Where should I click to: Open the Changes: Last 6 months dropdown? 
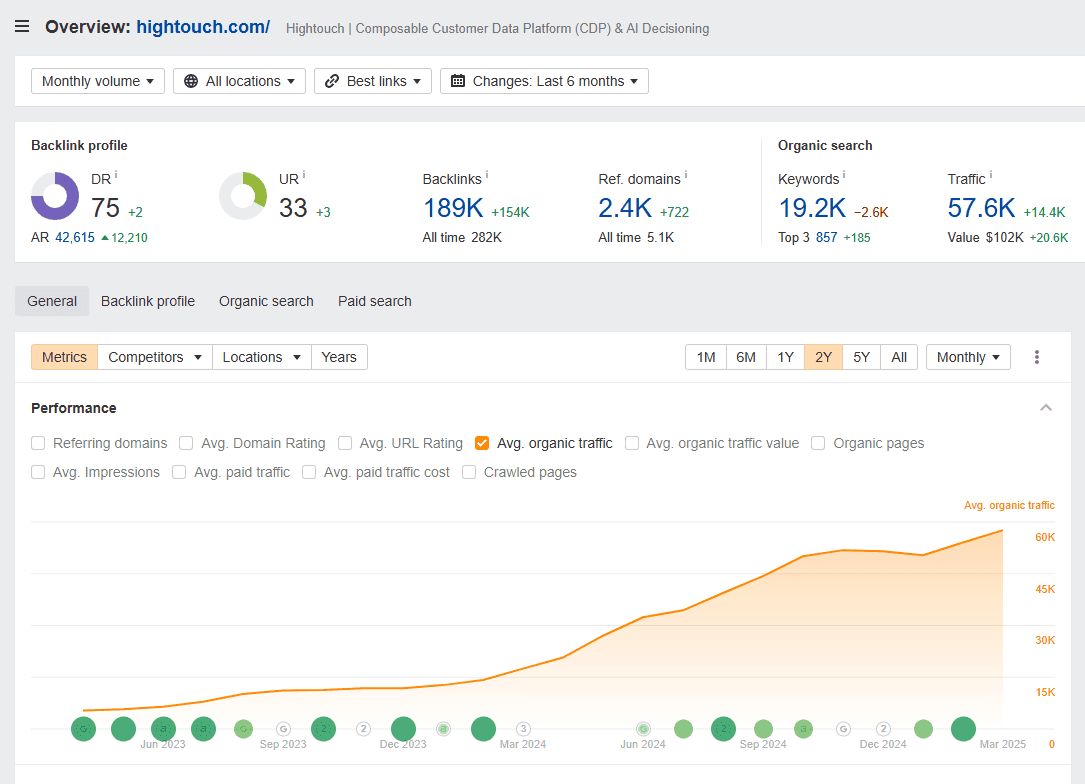pos(544,81)
